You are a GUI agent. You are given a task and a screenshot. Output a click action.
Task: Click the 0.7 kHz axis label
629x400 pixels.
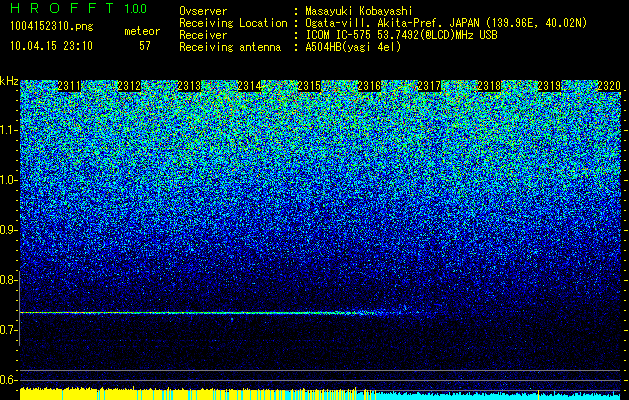9,330
